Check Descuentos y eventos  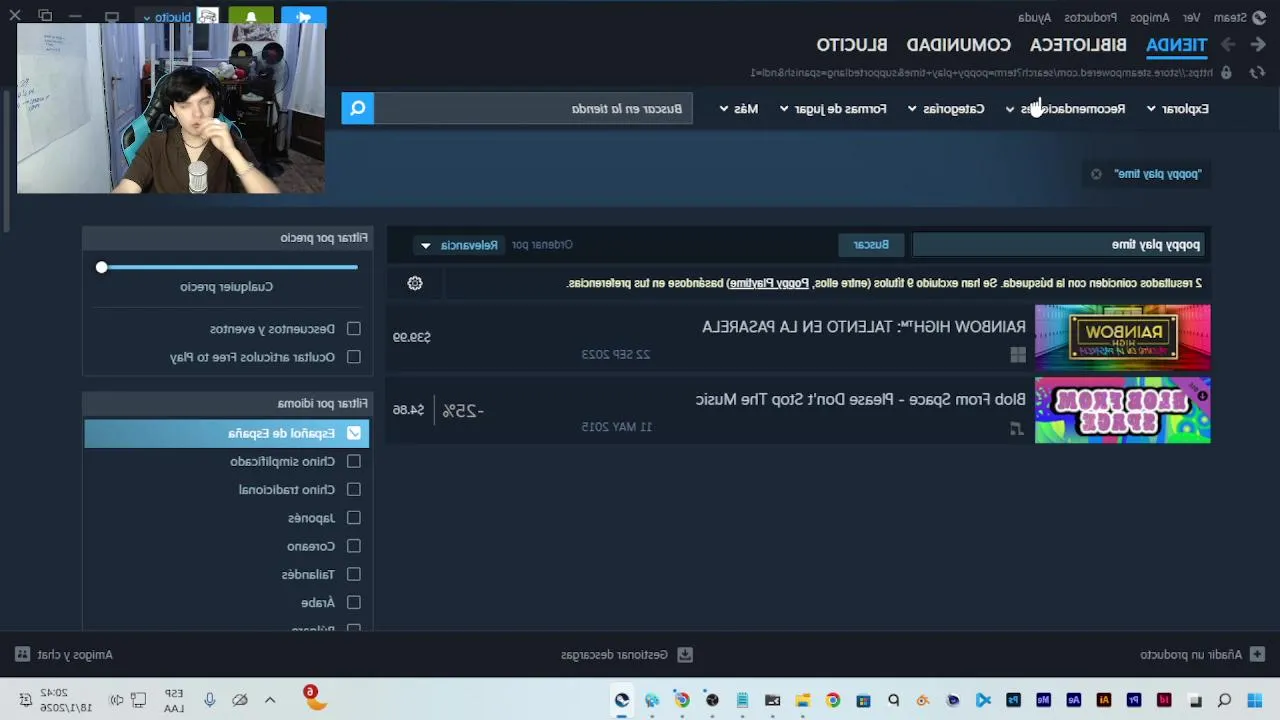(x=354, y=328)
